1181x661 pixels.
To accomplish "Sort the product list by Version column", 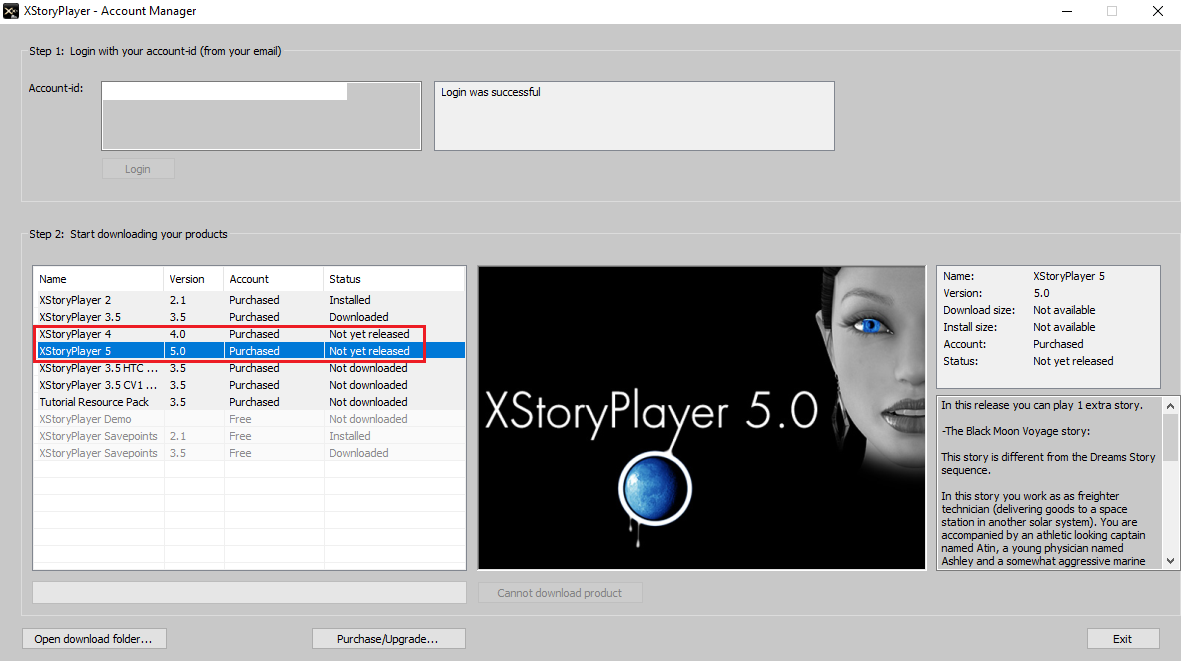I will point(194,279).
